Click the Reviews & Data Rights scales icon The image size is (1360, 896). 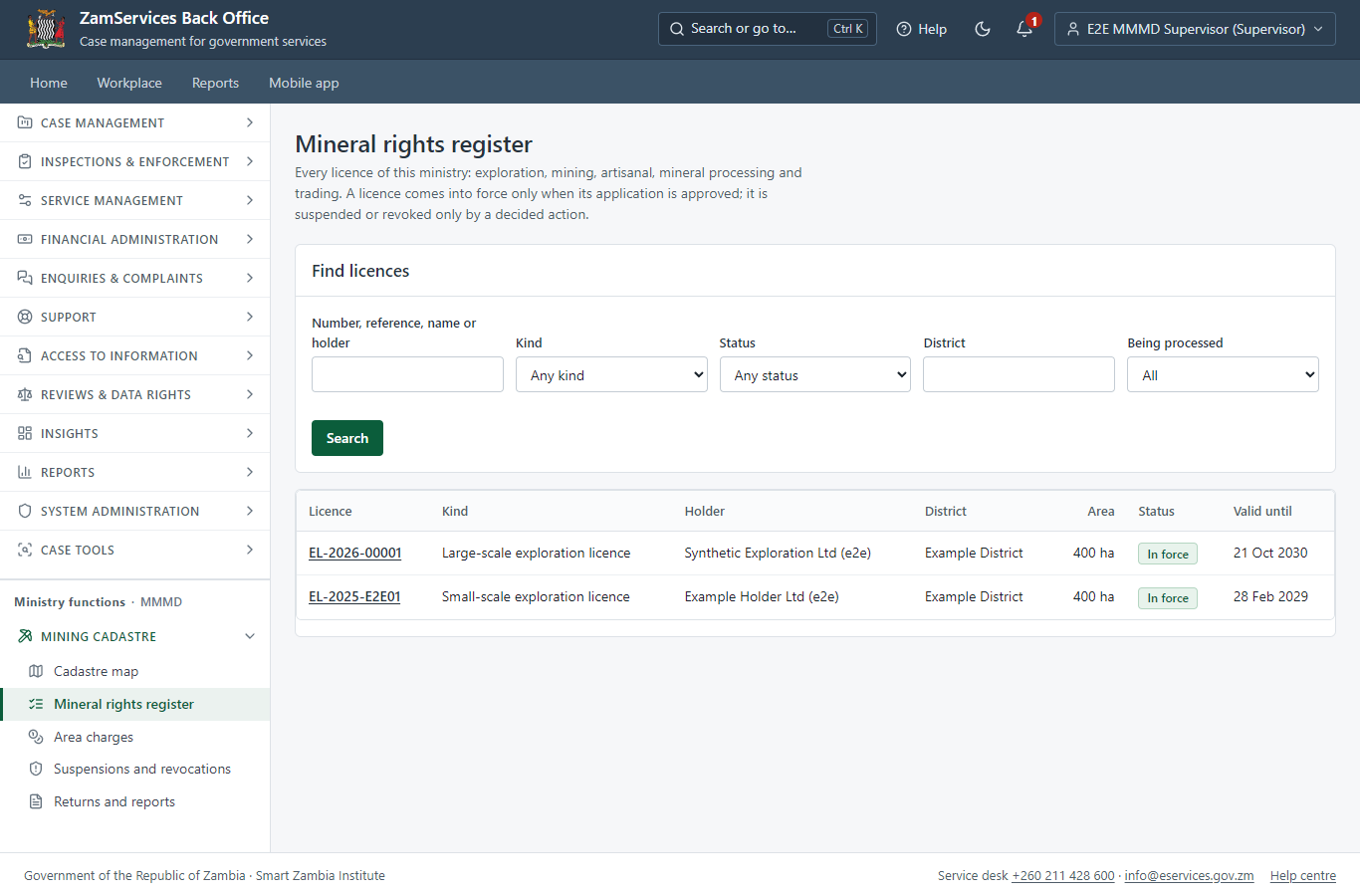(x=25, y=394)
